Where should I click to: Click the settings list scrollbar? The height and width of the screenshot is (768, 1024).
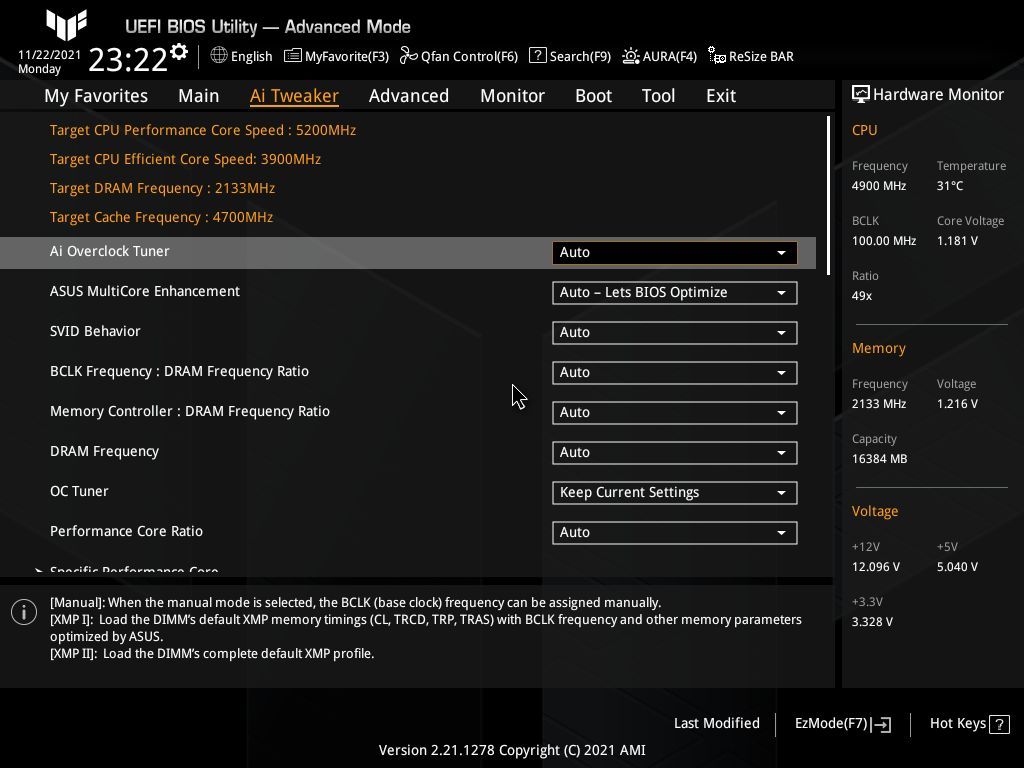click(829, 195)
